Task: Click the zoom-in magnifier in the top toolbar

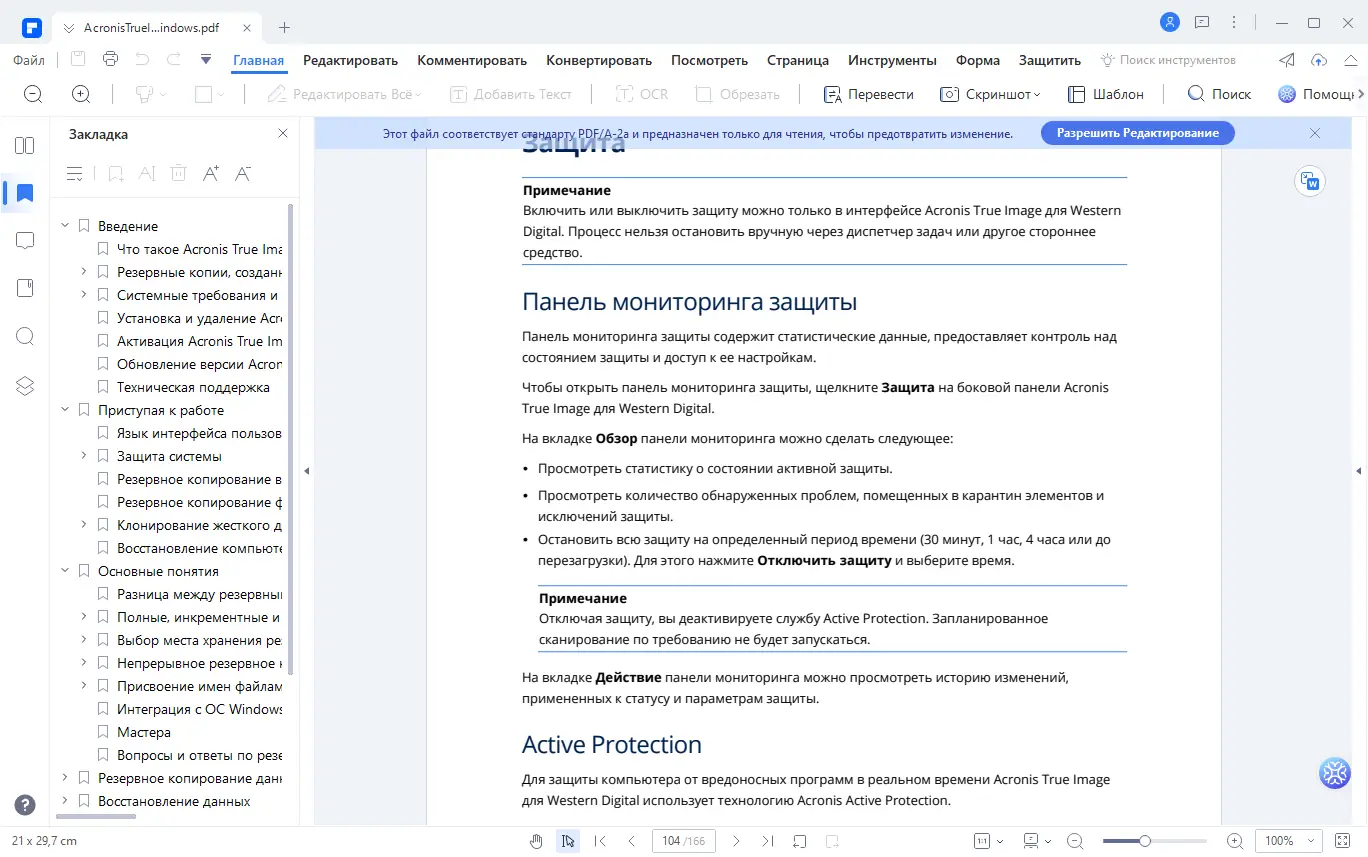Action: coord(80,93)
